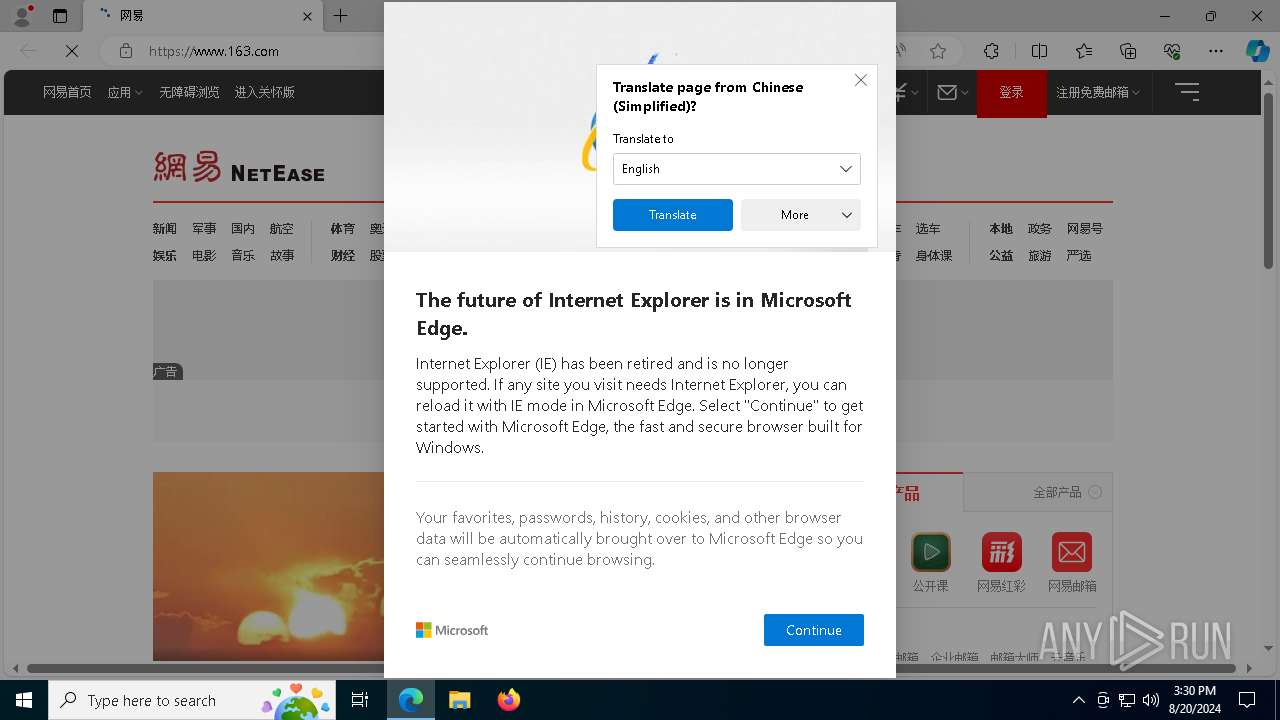Open the 本地 navigation item

(1001, 229)
